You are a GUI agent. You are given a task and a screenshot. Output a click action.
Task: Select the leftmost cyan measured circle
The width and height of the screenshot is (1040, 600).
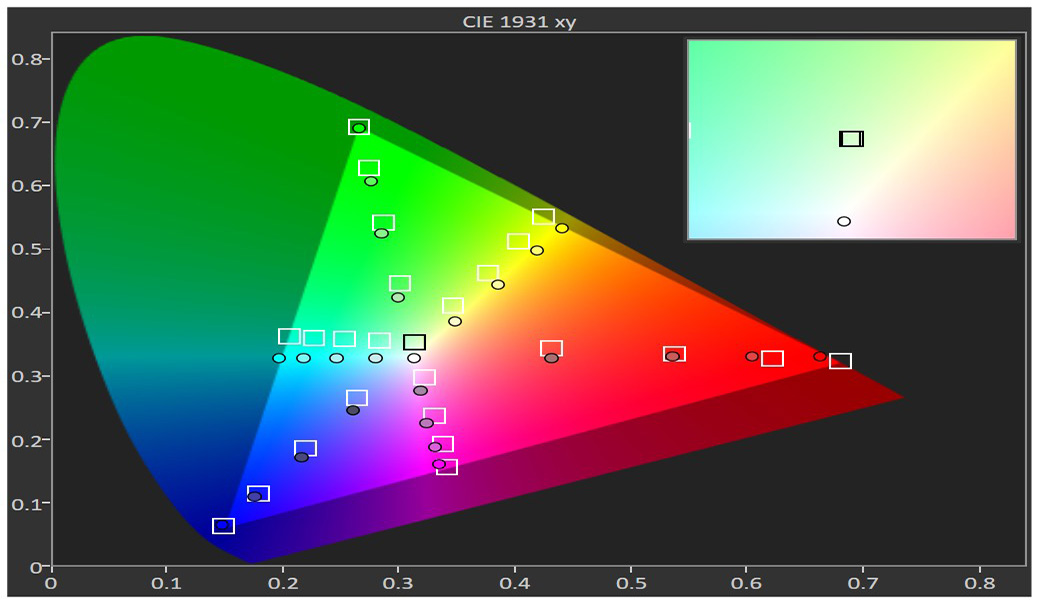pos(279,358)
